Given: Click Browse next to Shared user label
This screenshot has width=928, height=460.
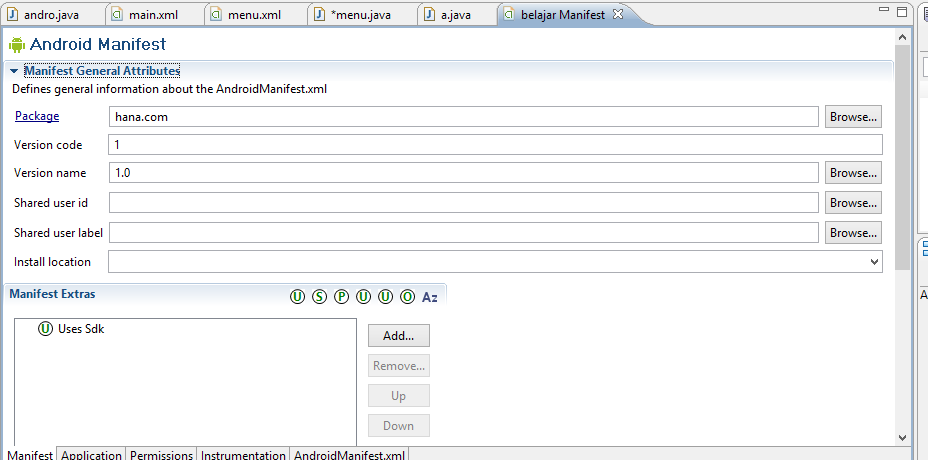Looking at the screenshot, I should point(853,233).
